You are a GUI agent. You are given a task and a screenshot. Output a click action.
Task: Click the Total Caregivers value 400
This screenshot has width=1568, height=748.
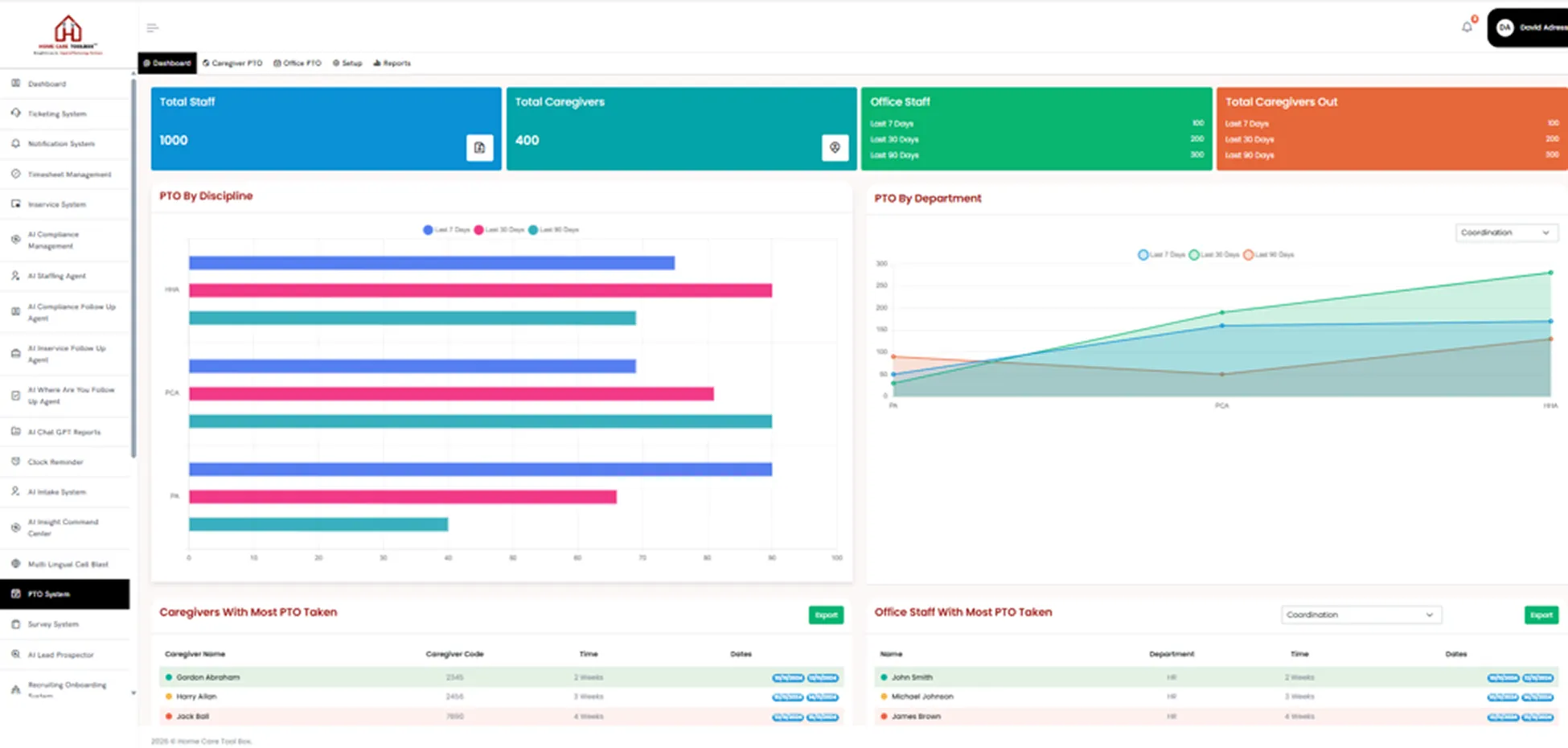(527, 140)
